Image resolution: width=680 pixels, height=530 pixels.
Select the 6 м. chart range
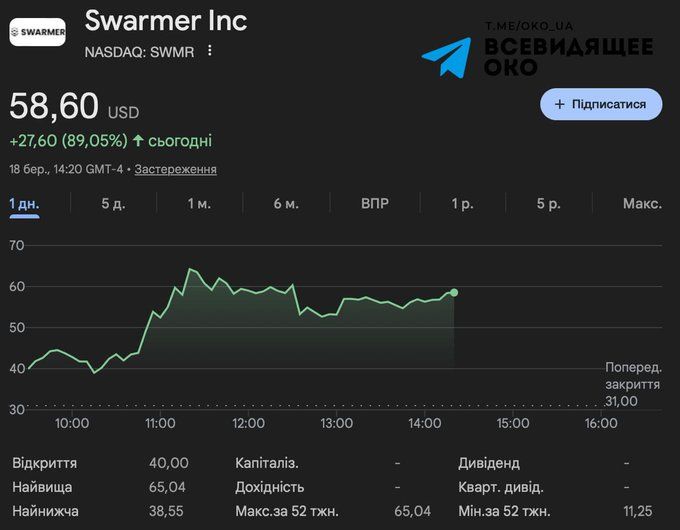click(286, 203)
